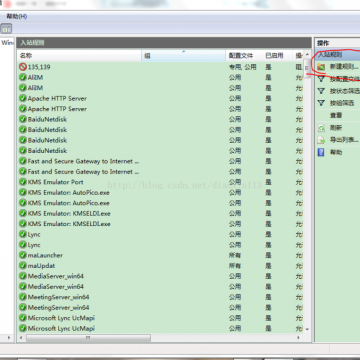
Task: Select the 'KMS Emulator Port' rule name
Action: click(55, 182)
